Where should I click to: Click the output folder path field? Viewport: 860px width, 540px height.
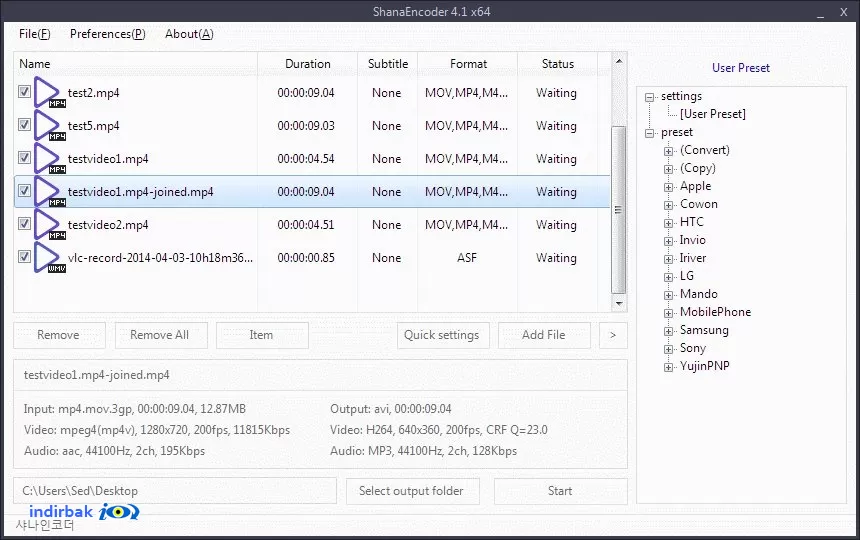175,491
